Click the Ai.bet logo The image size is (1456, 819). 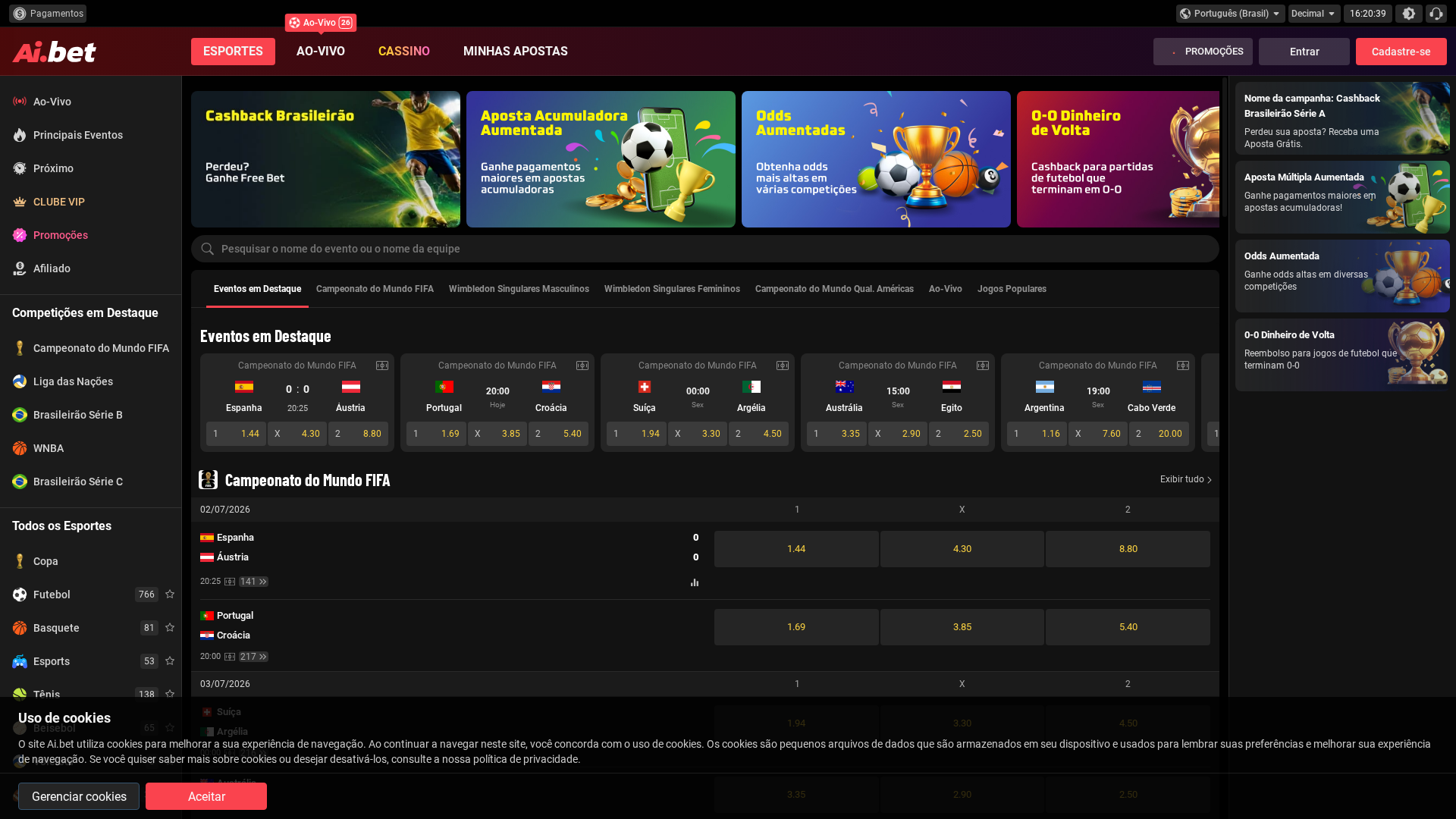(55, 52)
